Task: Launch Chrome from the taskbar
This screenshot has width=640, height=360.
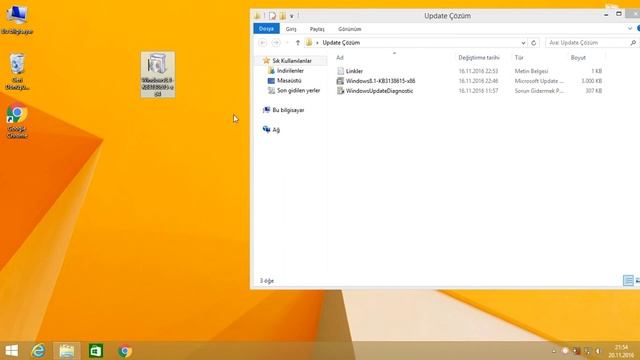Action: pos(125,351)
